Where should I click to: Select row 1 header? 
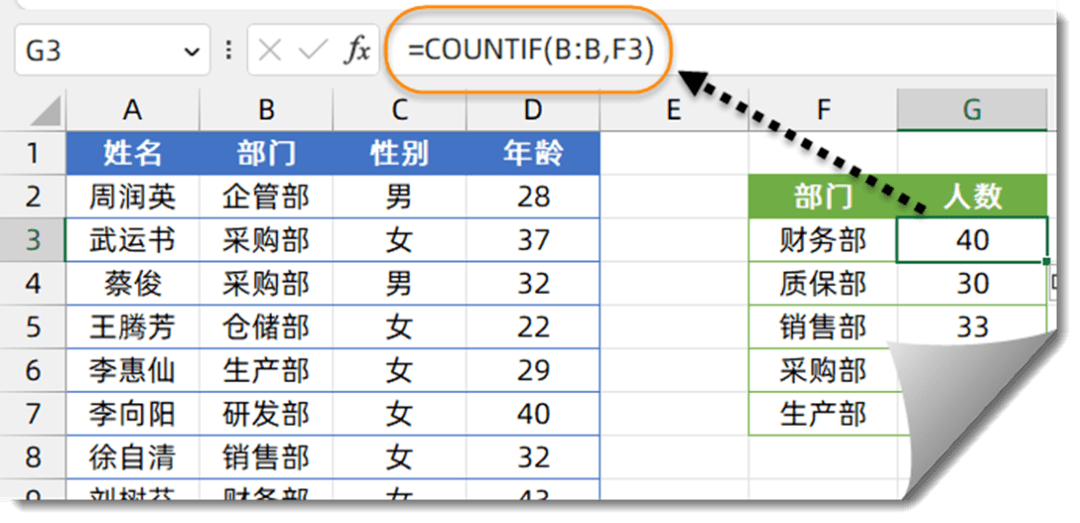point(33,153)
